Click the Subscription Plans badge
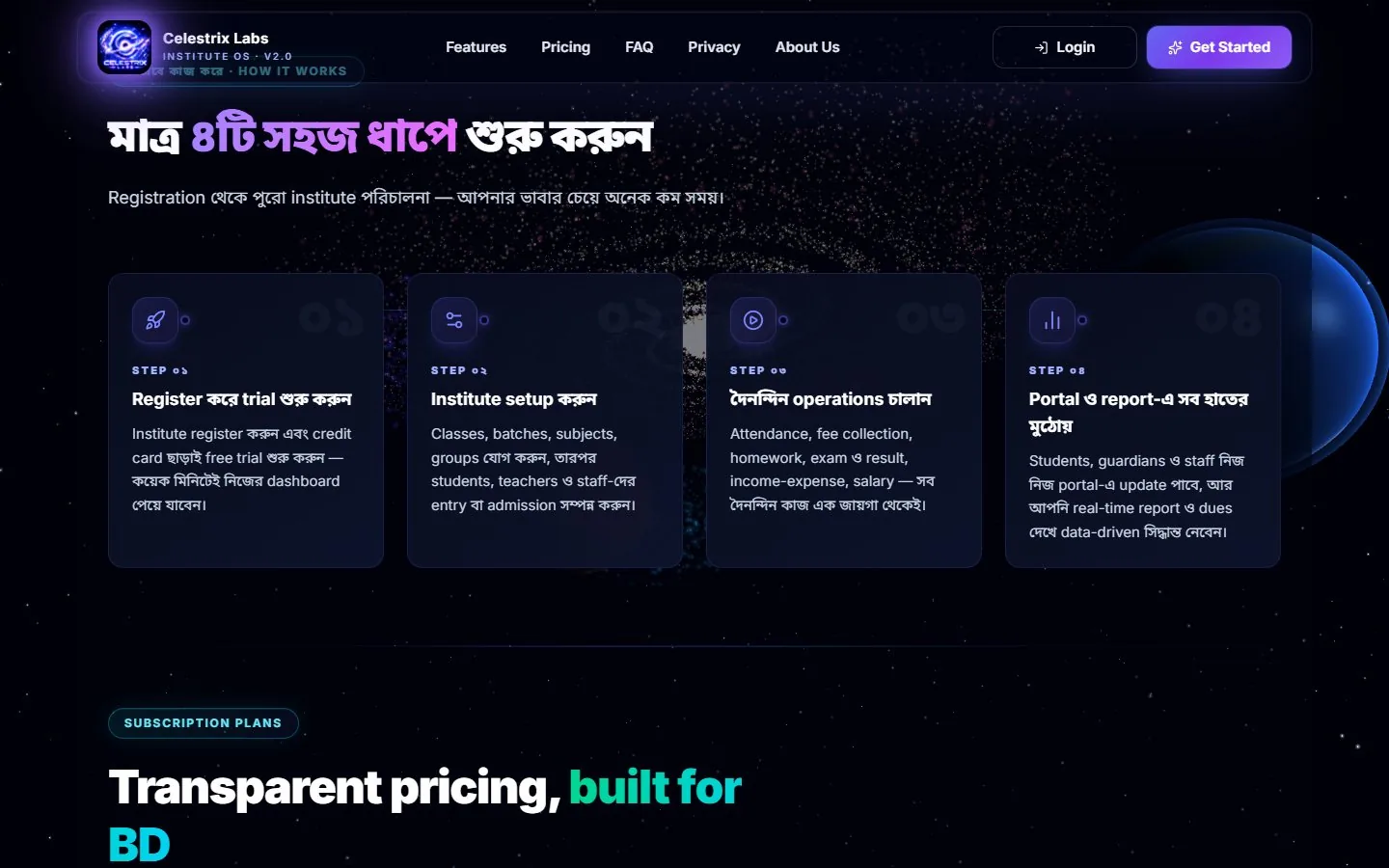 [x=203, y=723]
